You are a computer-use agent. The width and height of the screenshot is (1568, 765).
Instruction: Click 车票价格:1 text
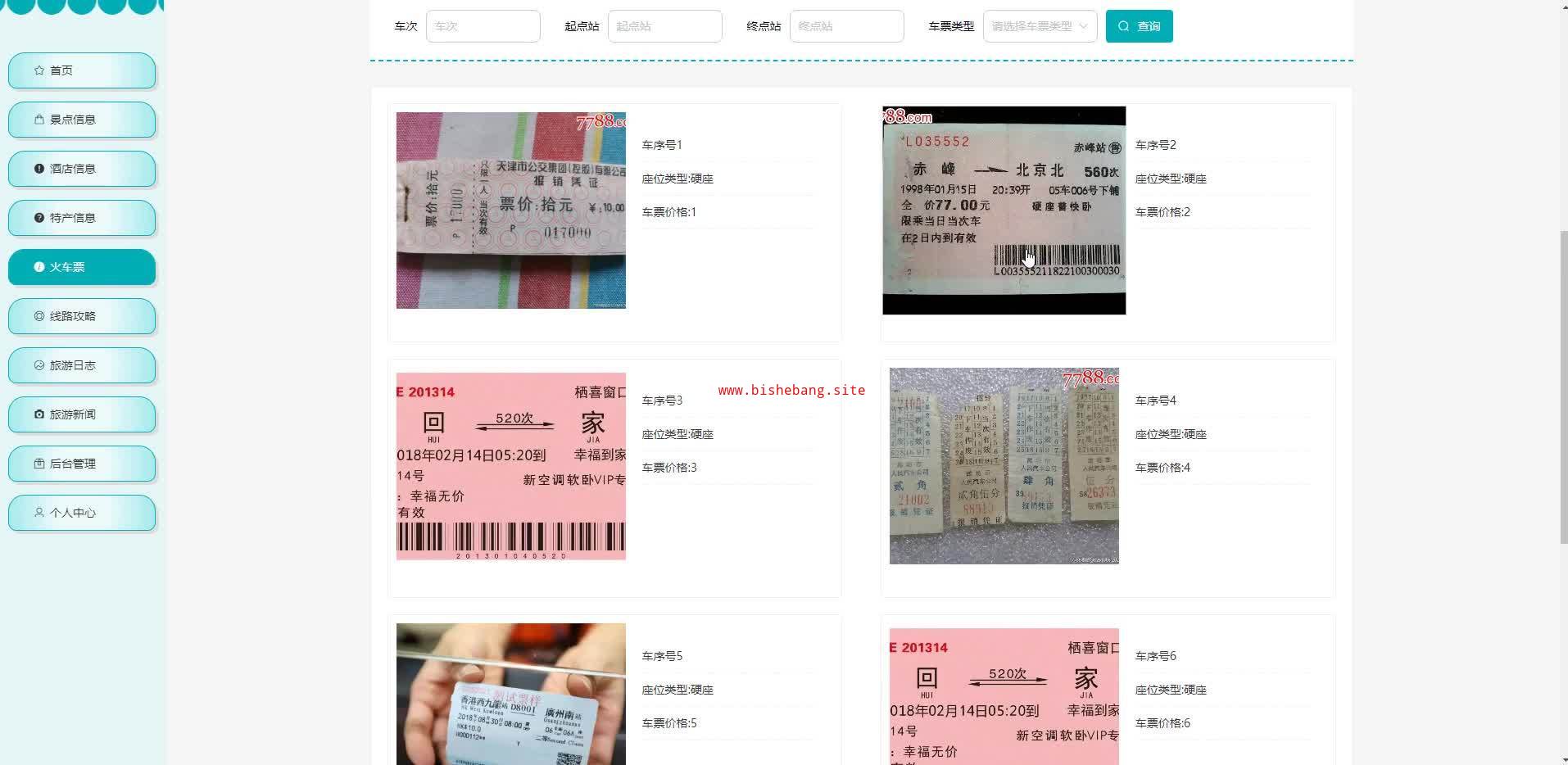click(669, 212)
